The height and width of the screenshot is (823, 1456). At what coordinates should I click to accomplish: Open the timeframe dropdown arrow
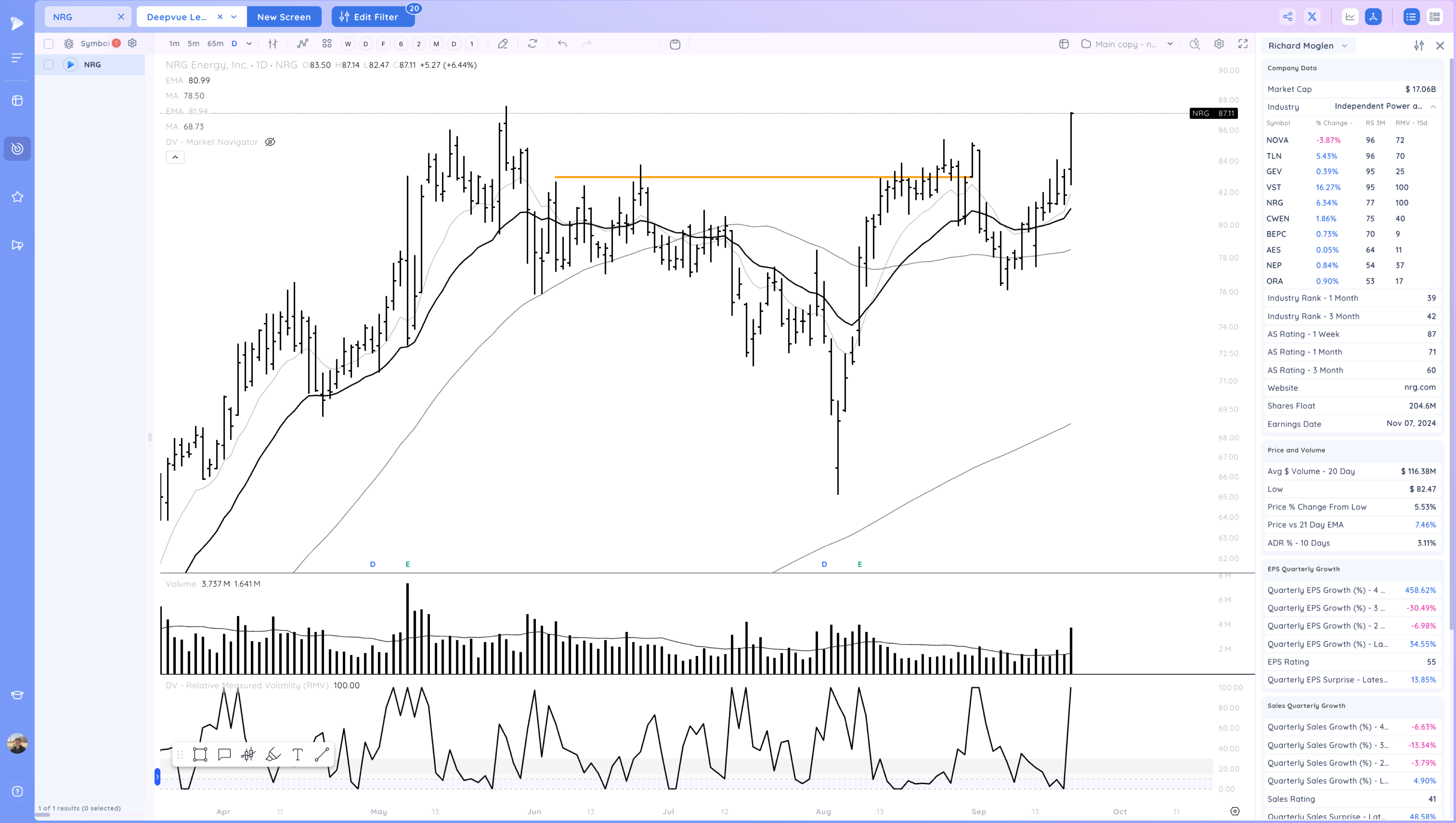249,44
